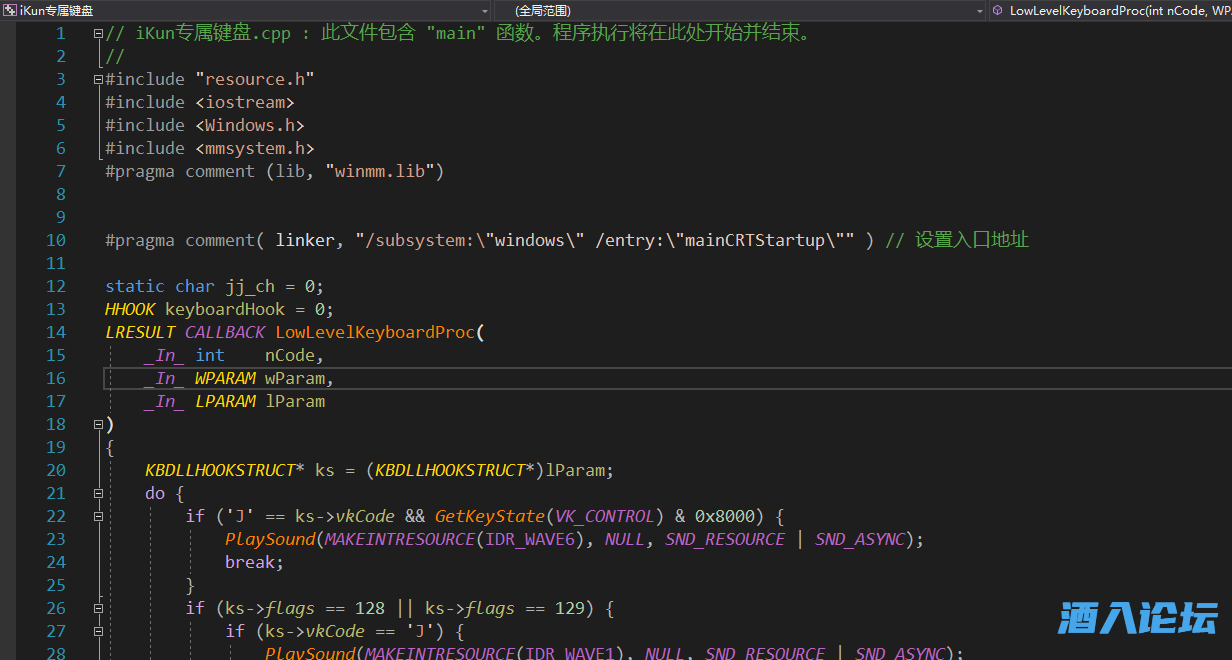The width and height of the screenshot is (1232, 660).
Task: Click the 酒入论坛 watermark logo
Action: pos(1138,617)
